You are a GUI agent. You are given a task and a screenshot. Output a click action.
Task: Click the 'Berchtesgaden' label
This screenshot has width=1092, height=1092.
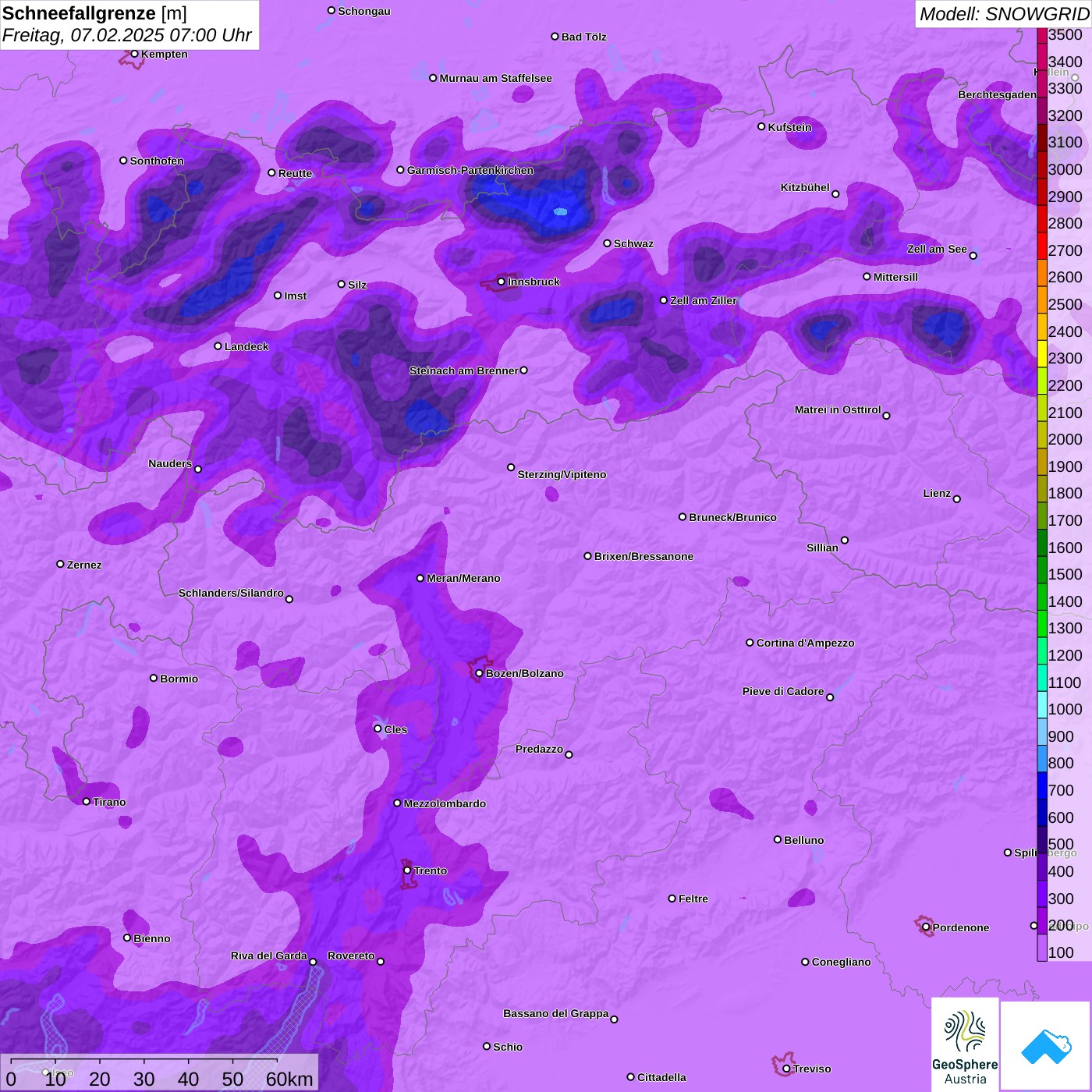997,94
